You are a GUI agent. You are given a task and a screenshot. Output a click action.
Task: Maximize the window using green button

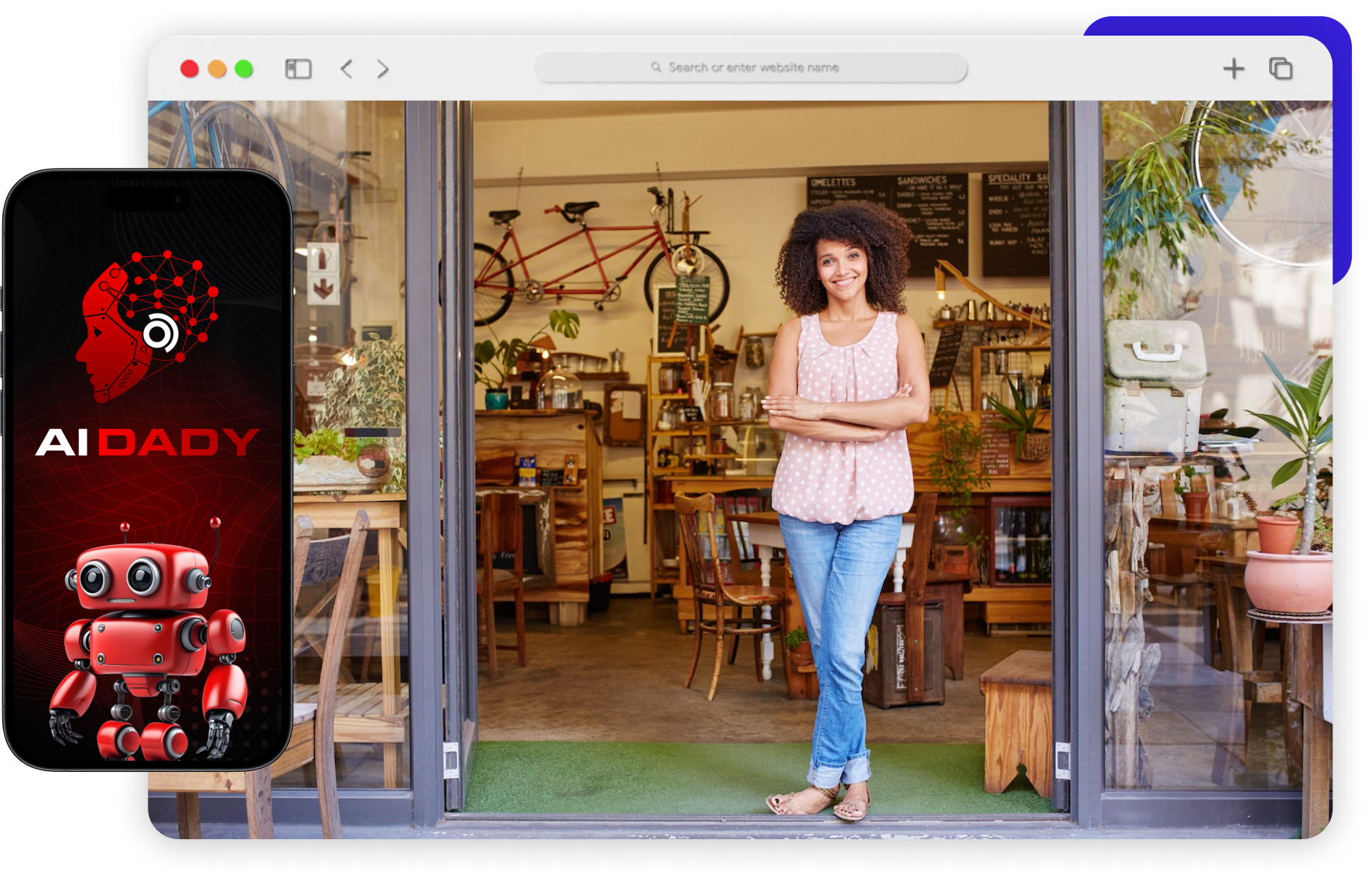point(244,69)
